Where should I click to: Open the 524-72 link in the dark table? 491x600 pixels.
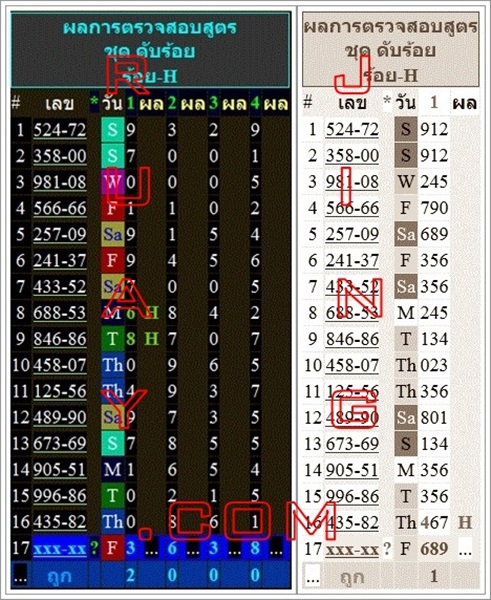60,130
